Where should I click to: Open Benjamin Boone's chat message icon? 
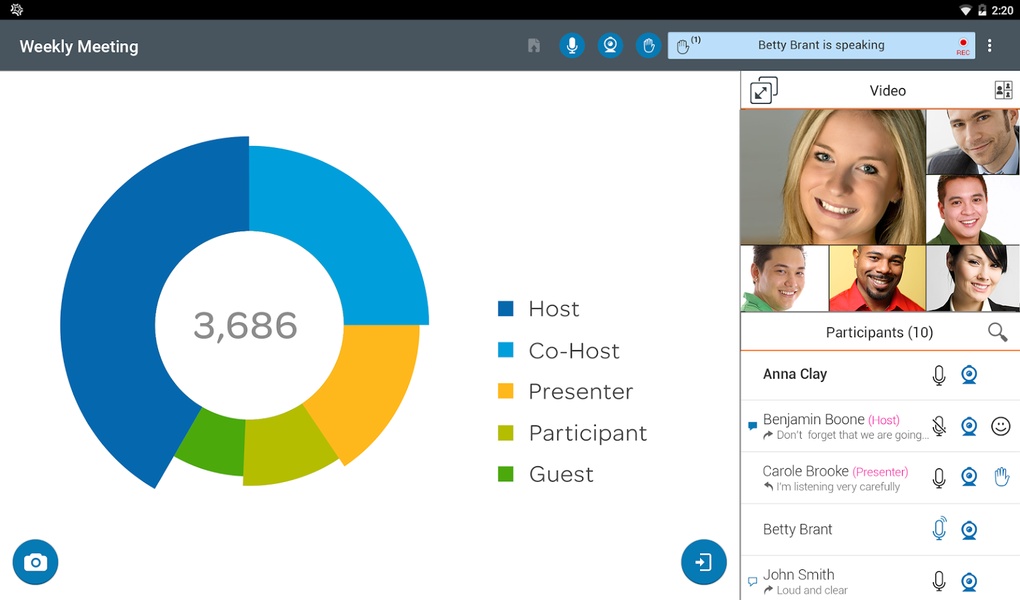coord(753,426)
